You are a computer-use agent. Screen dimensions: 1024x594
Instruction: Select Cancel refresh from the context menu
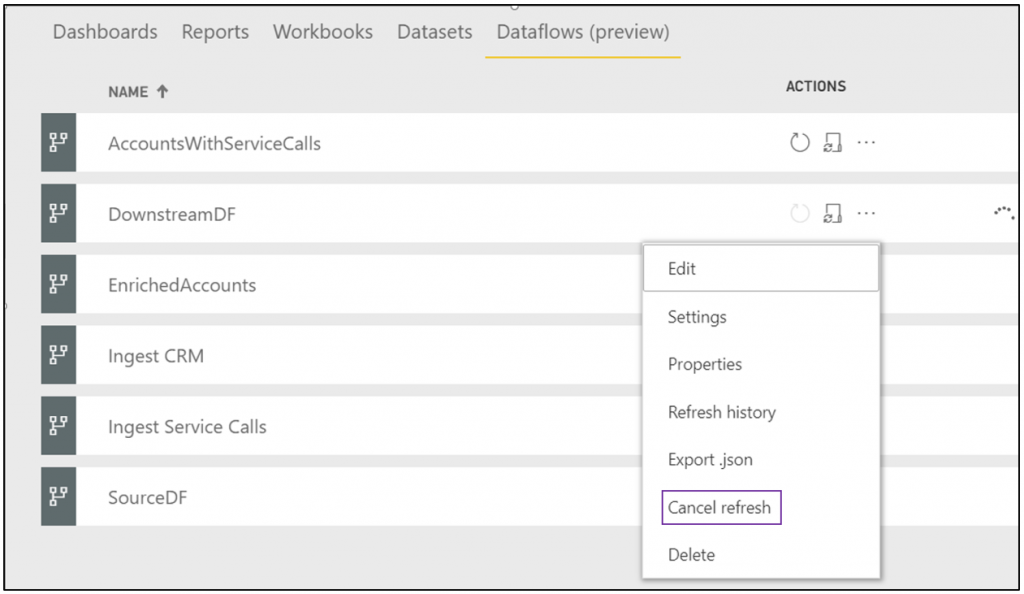721,507
